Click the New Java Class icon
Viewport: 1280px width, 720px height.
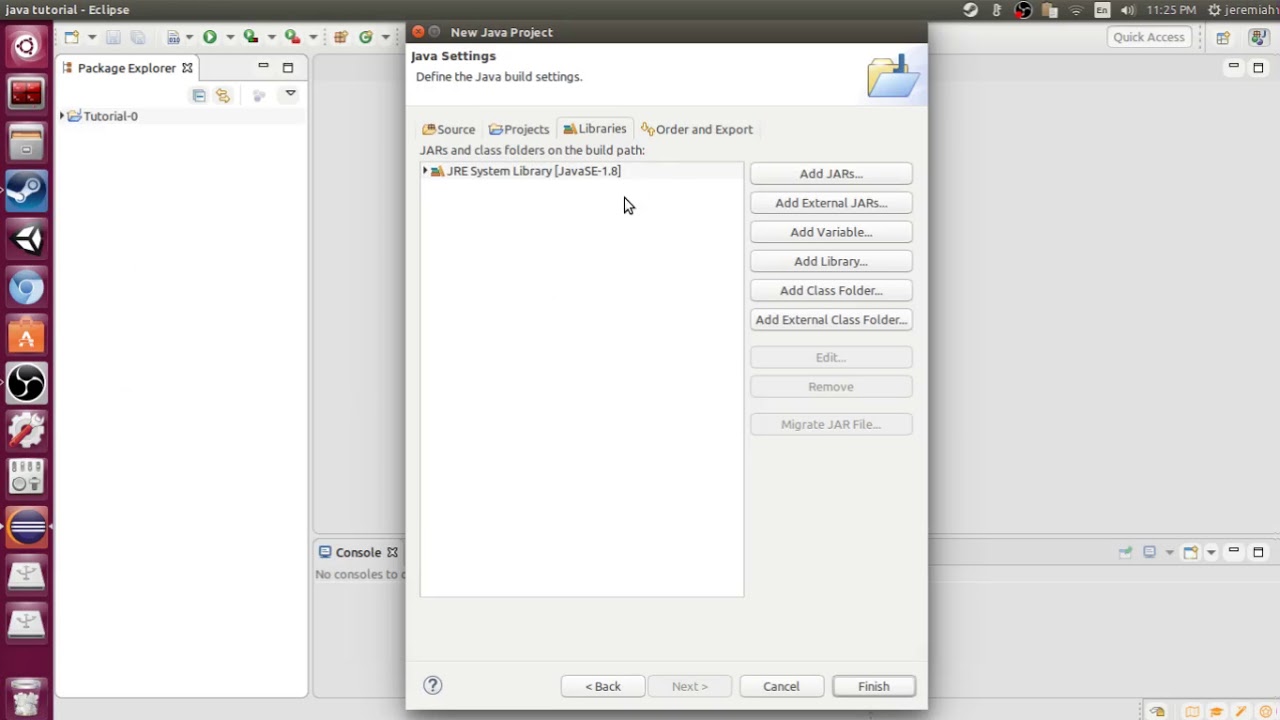(x=366, y=37)
